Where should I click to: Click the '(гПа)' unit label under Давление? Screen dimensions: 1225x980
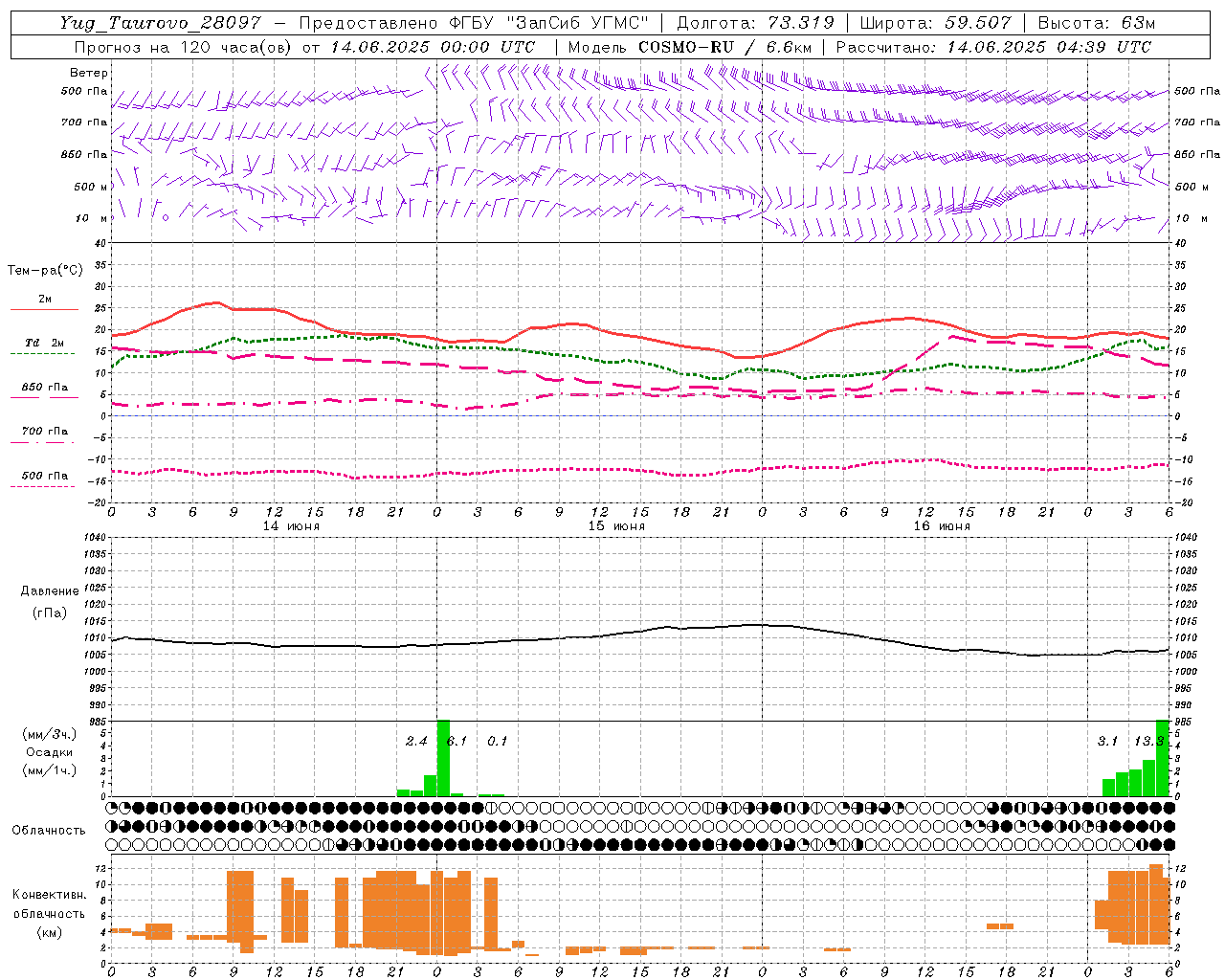coord(50,612)
